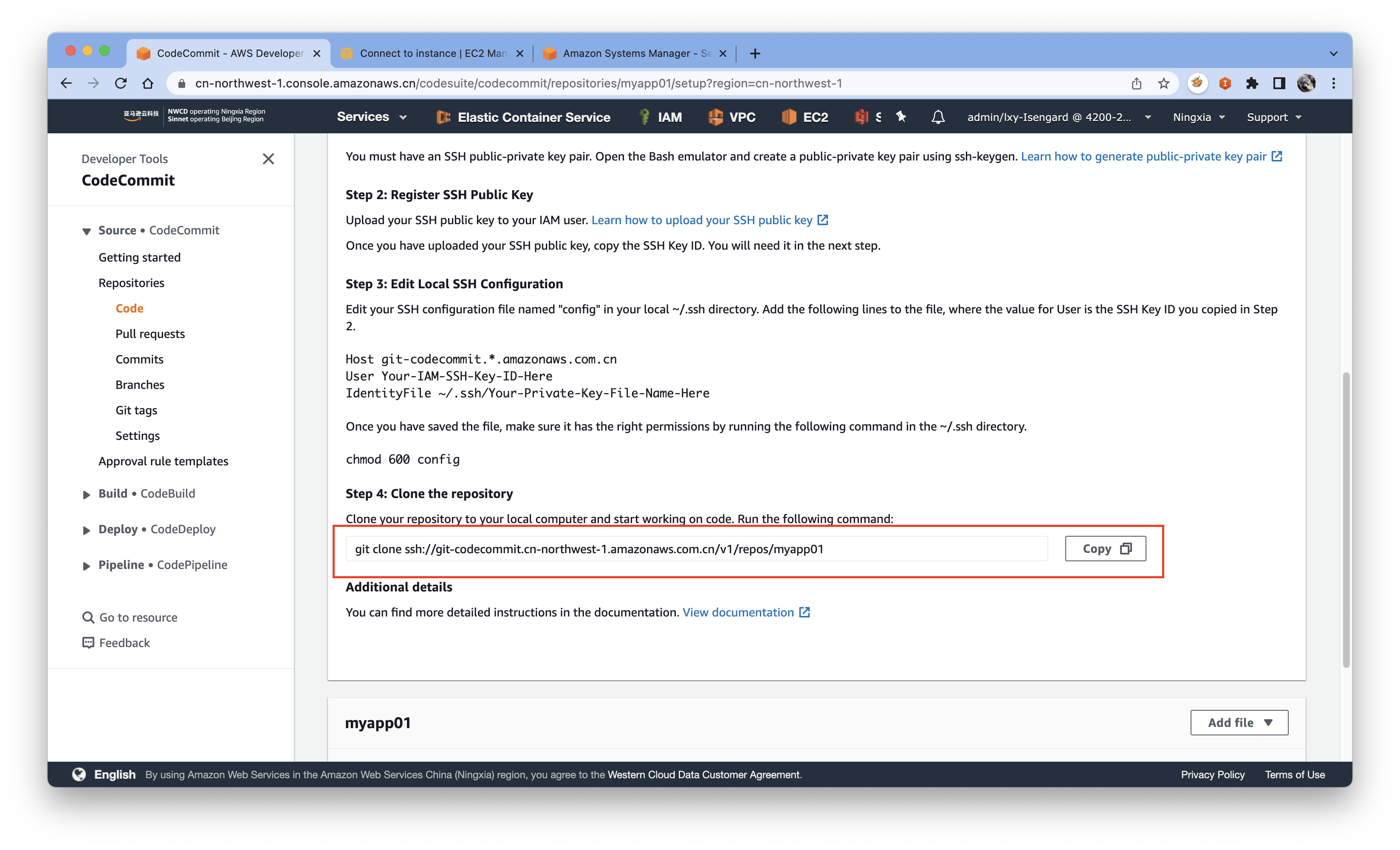Open the Ningxia region dropdown

click(1199, 117)
